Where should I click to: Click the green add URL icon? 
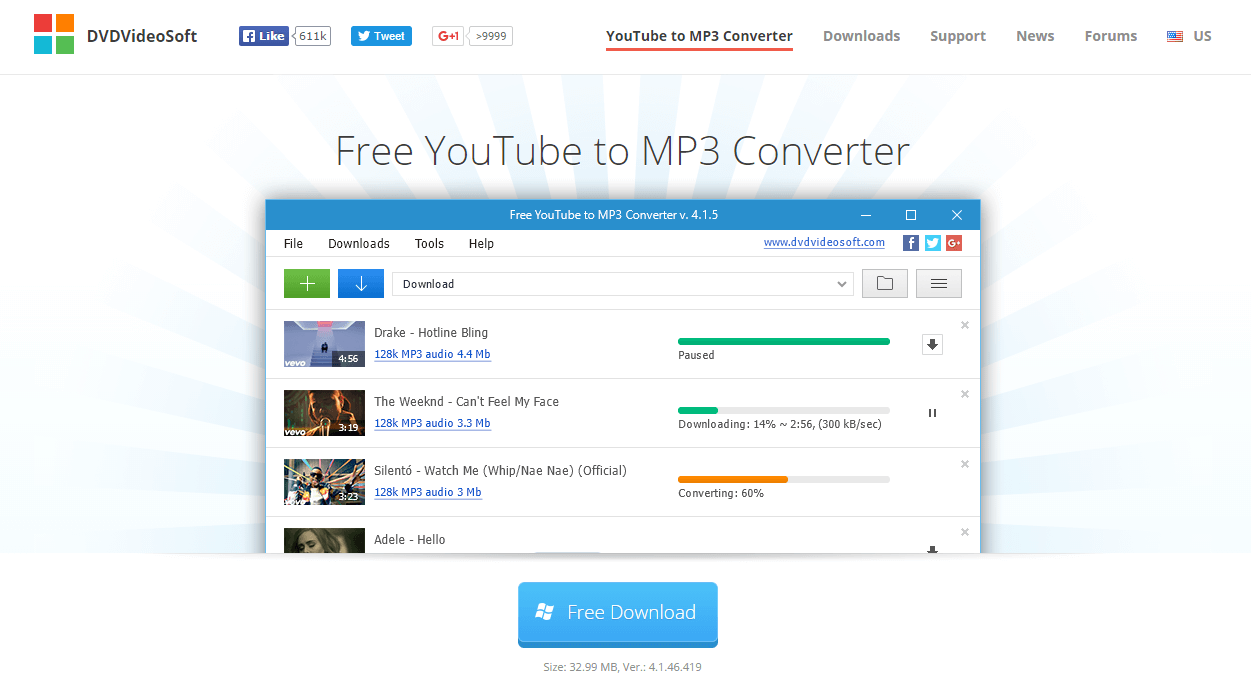(306, 283)
